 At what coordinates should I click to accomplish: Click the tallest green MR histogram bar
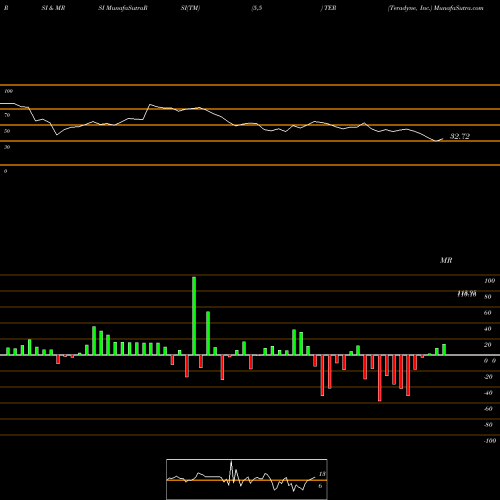click(x=194, y=316)
